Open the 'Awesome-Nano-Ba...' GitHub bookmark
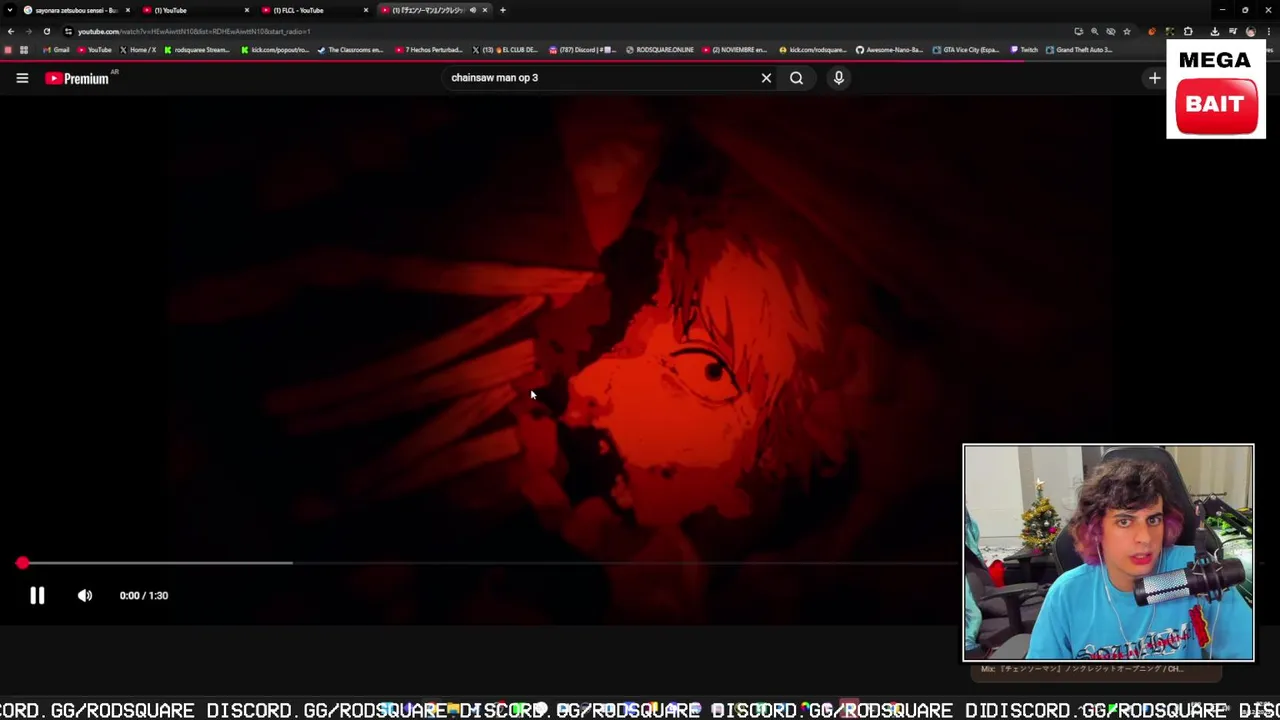Image resolution: width=1280 pixels, height=720 pixels. click(889, 50)
